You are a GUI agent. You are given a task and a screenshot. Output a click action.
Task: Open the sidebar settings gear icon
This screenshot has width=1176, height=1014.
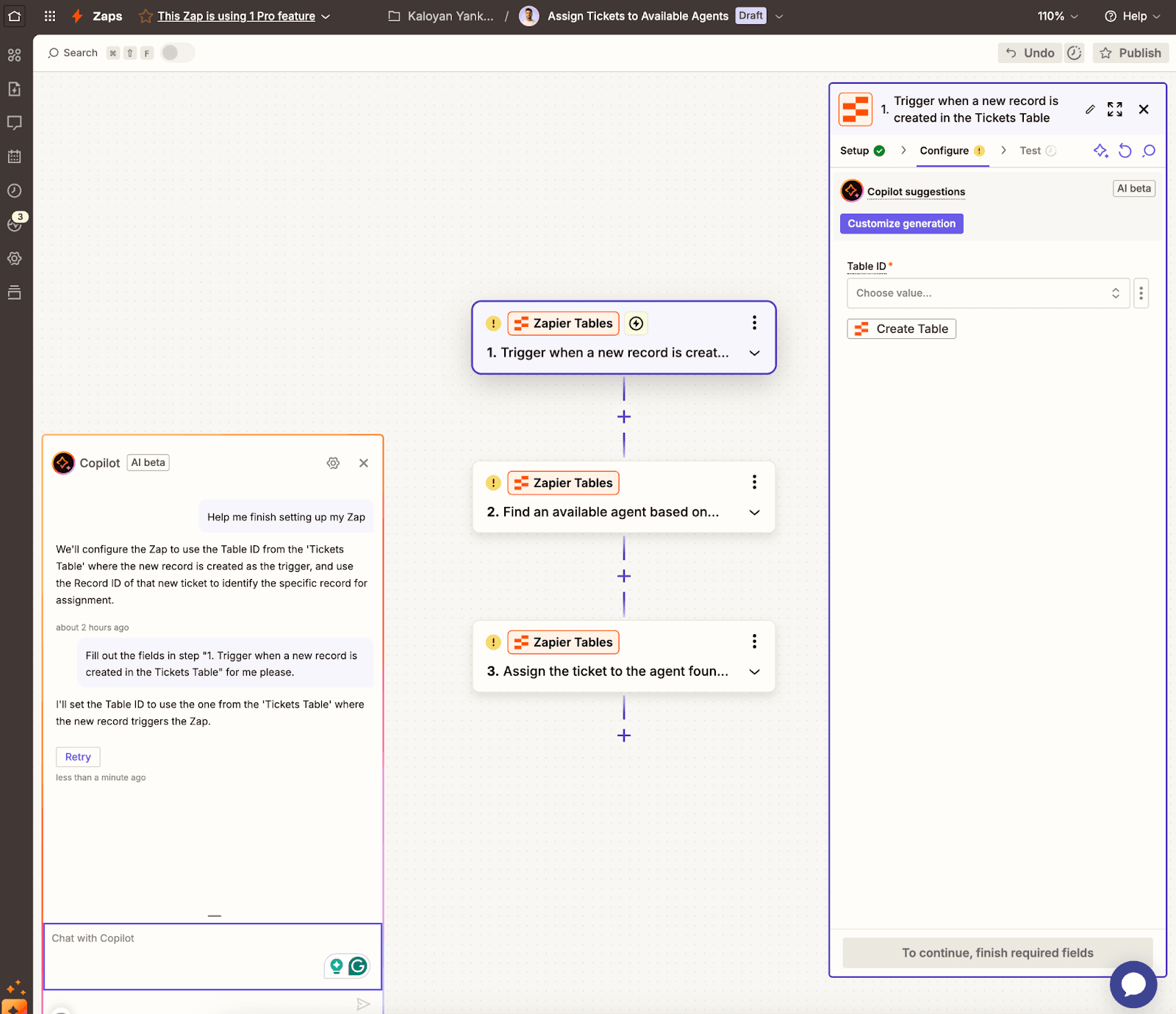pyautogui.click(x=14, y=258)
